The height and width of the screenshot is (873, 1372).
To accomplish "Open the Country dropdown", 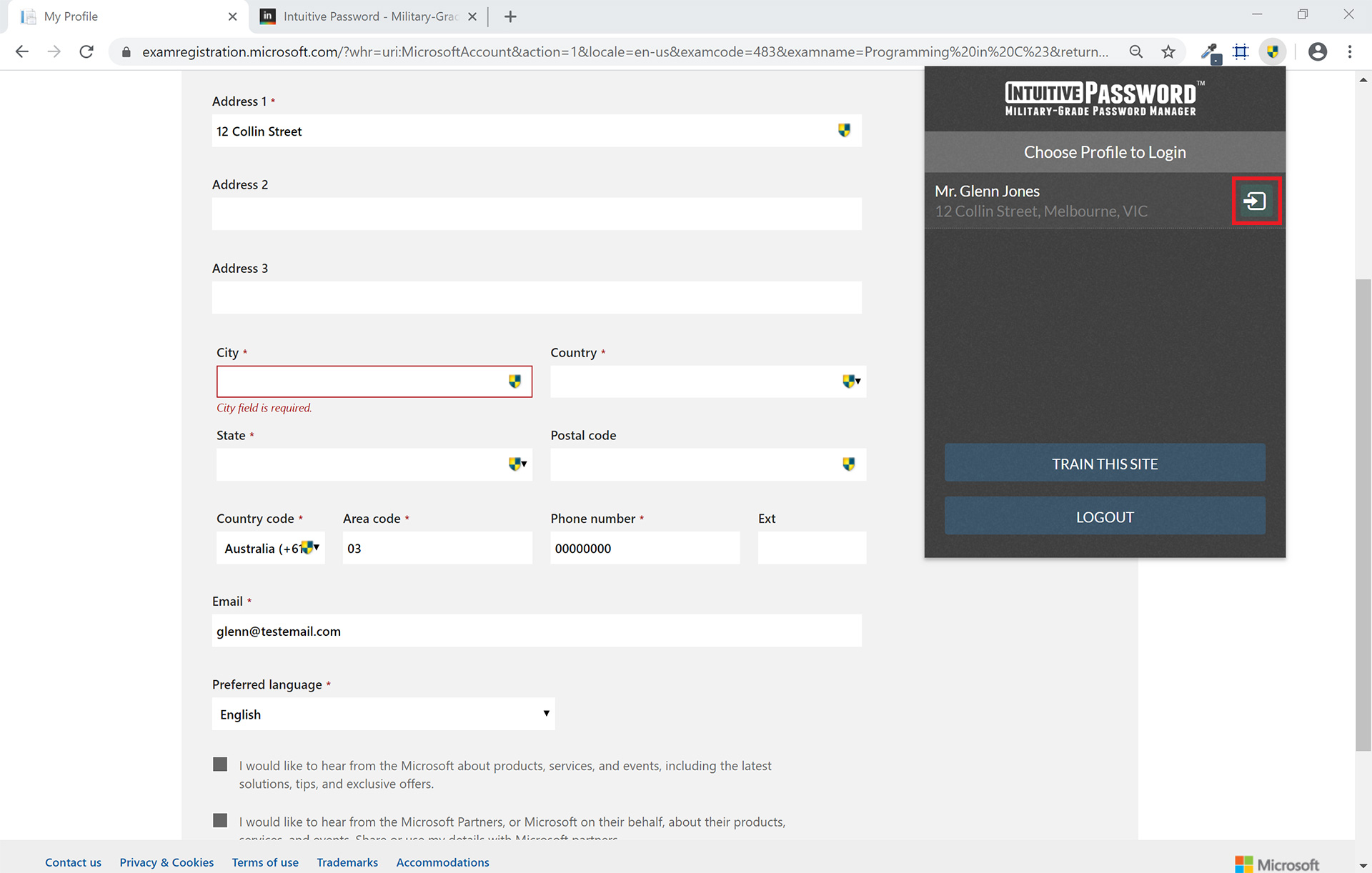I will coord(707,381).
